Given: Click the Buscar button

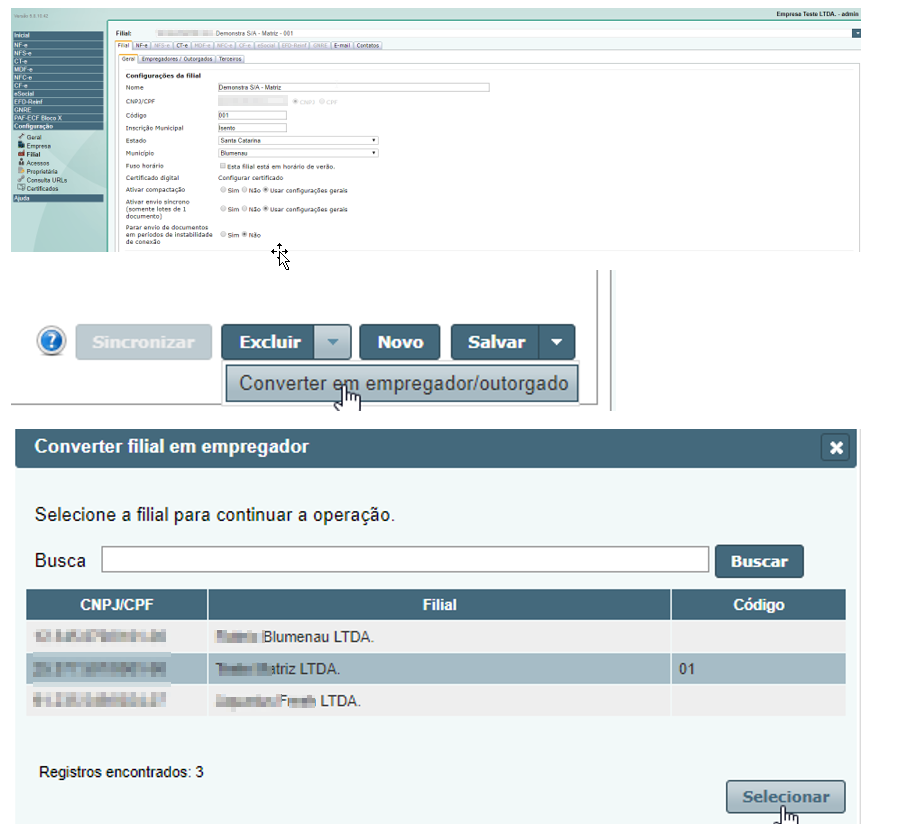Looking at the screenshot, I should click(759, 561).
